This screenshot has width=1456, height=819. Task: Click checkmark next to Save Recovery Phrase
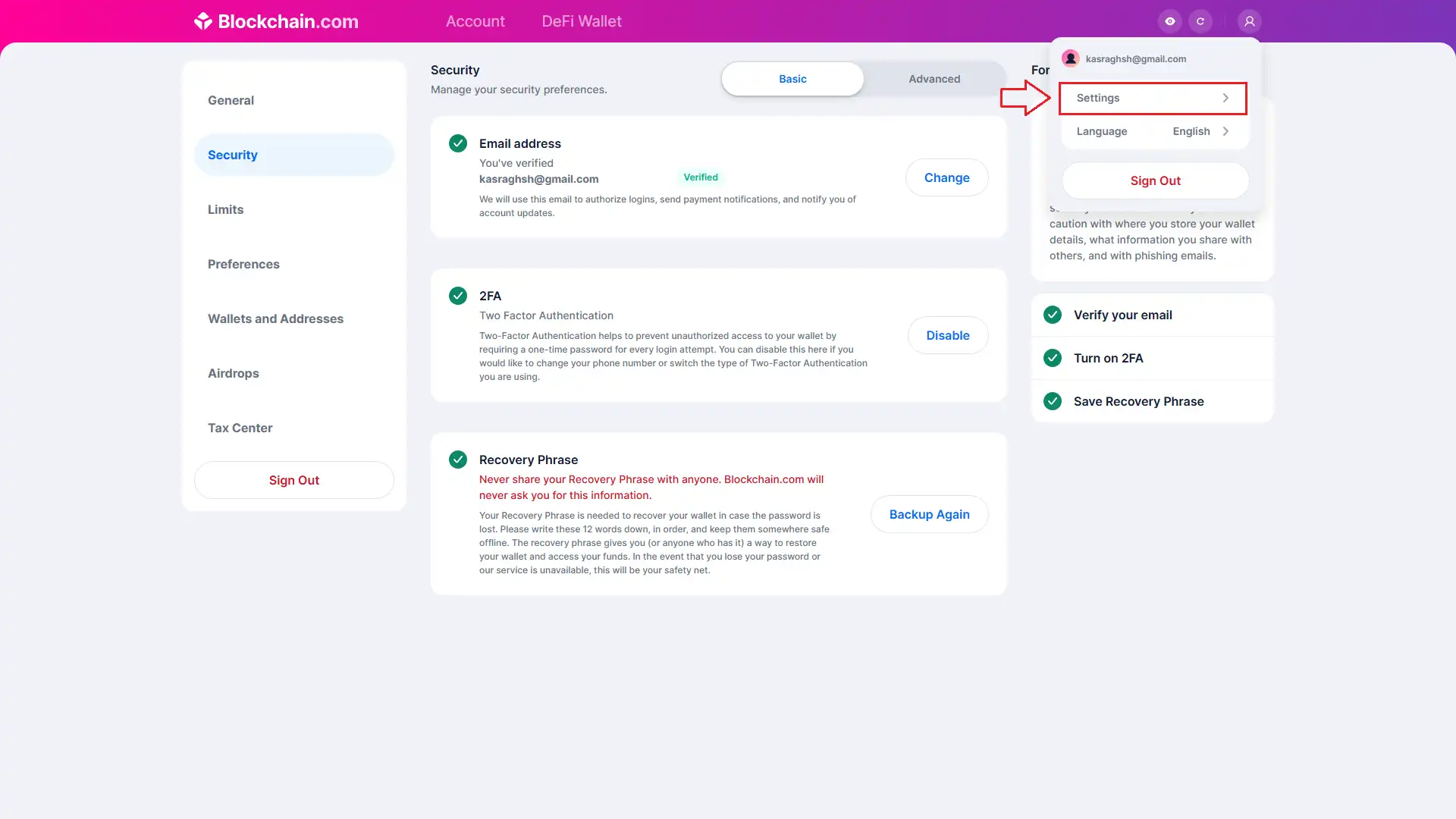coord(1053,401)
